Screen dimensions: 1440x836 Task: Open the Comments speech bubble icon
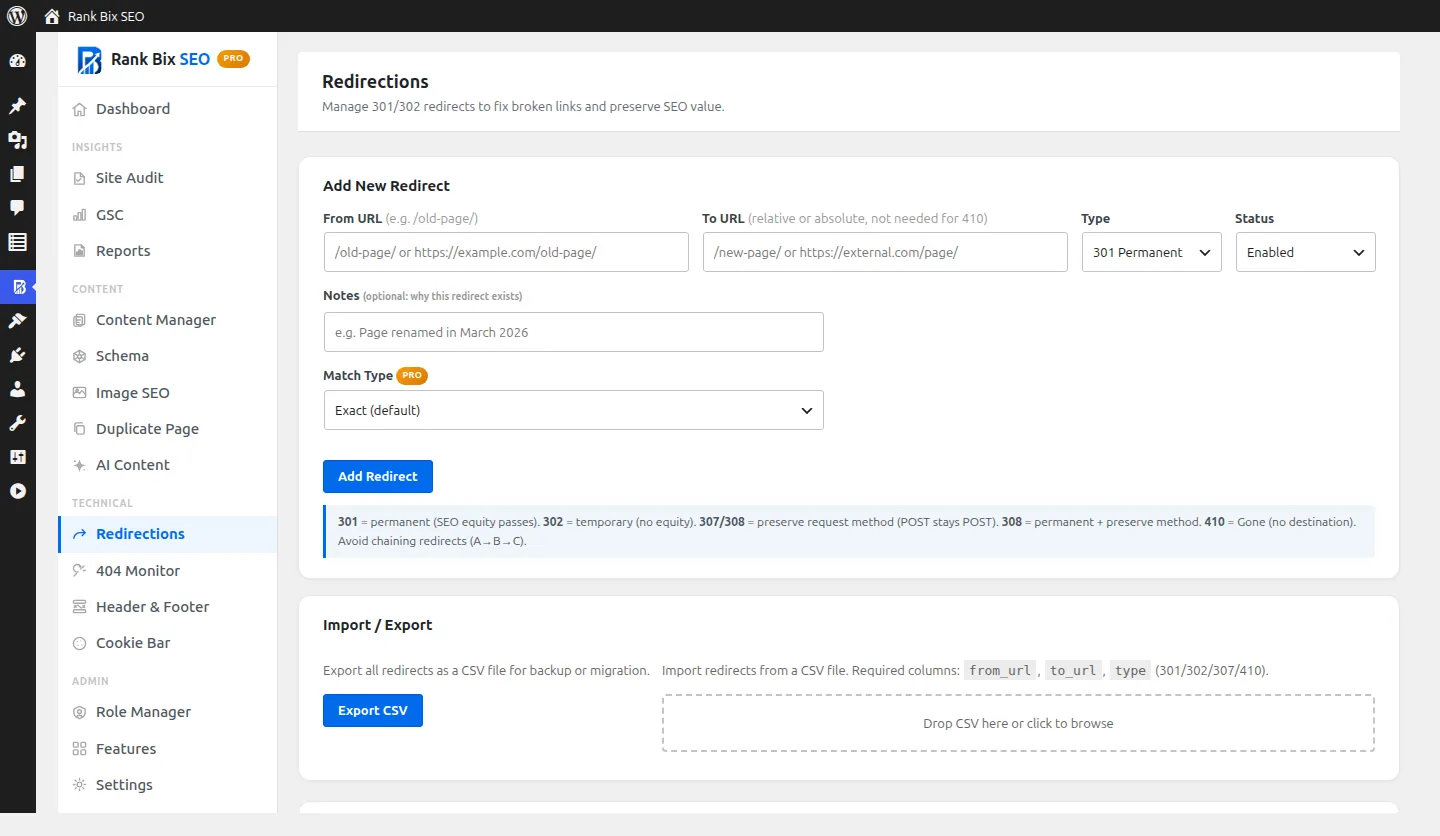[17, 208]
